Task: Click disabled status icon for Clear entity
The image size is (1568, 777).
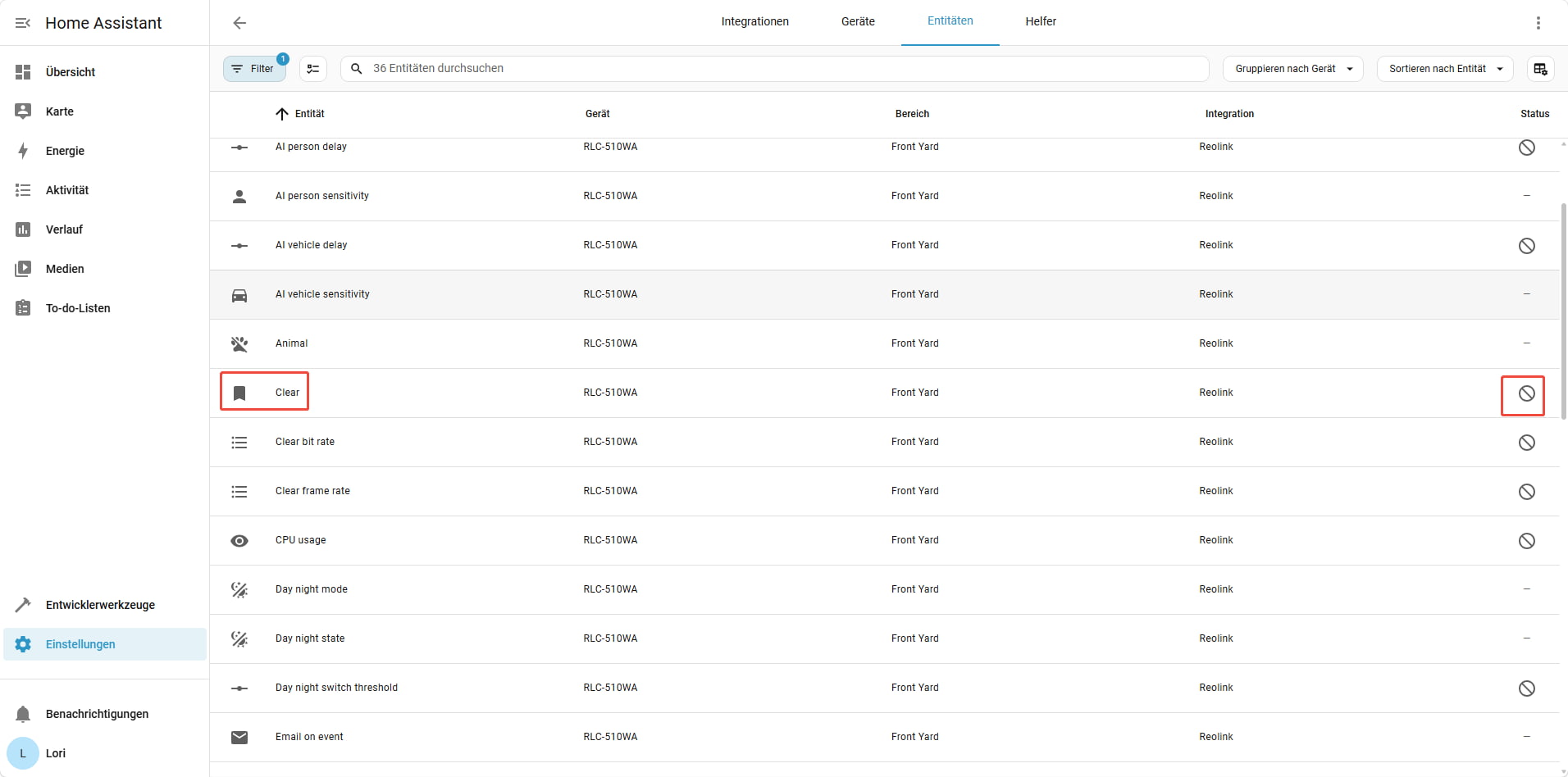Action: click(x=1526, y=393)
